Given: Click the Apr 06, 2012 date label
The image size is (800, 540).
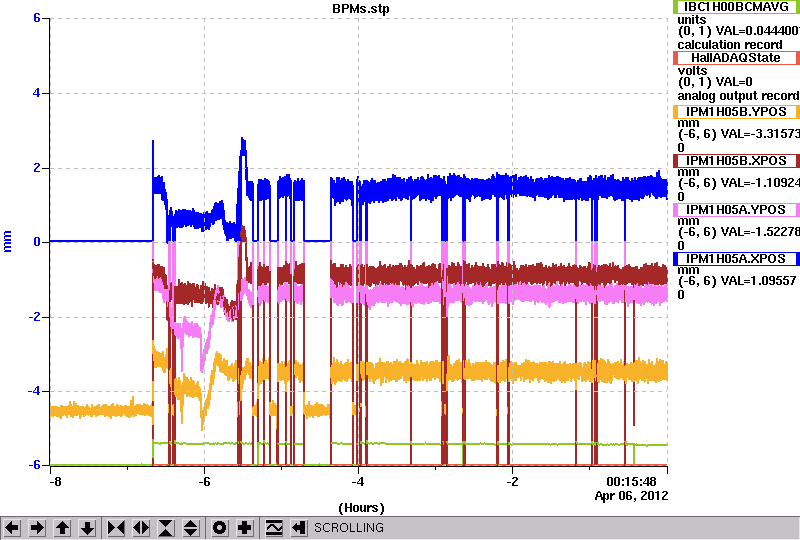Looking at the screenshot, I should (631, 496).
